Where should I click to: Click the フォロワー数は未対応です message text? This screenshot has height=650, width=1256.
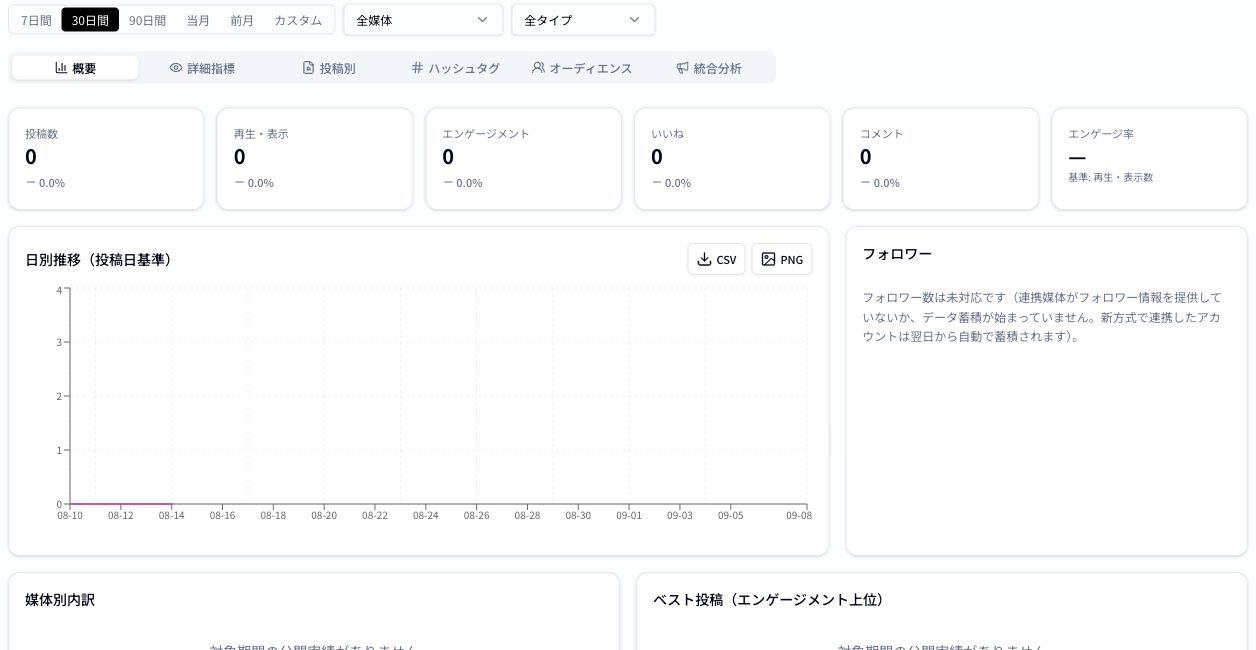point(1042,317)
